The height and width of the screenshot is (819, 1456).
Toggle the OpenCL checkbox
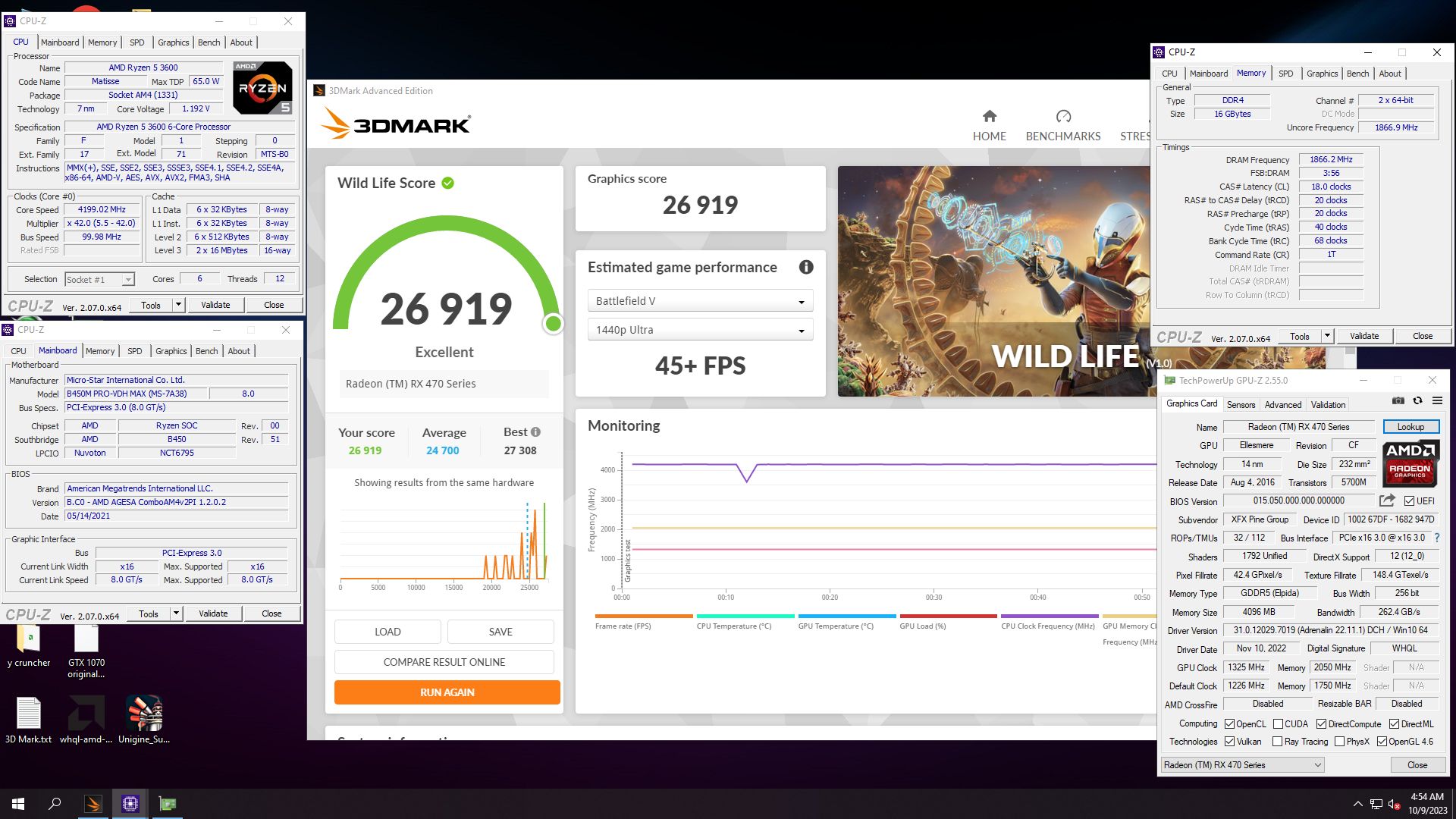coord(1230,724)
